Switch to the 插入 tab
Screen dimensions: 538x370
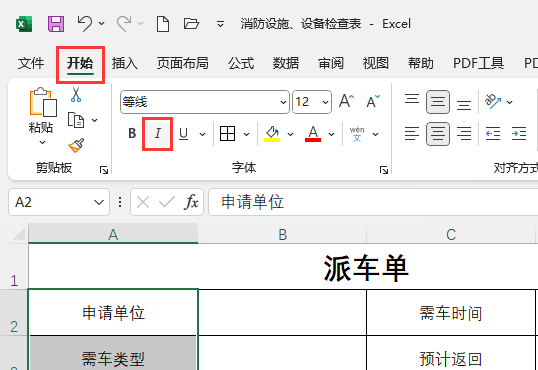[125, 63]
